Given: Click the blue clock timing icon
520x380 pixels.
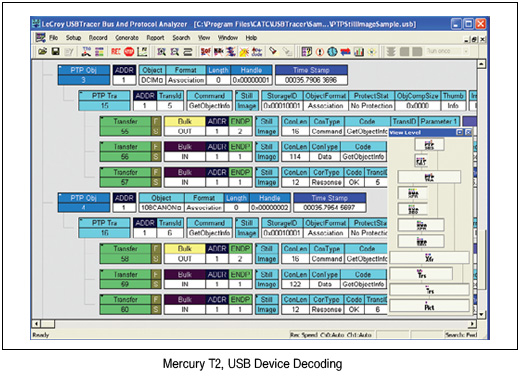Looking at the screenshot, I should pos(332,52).
